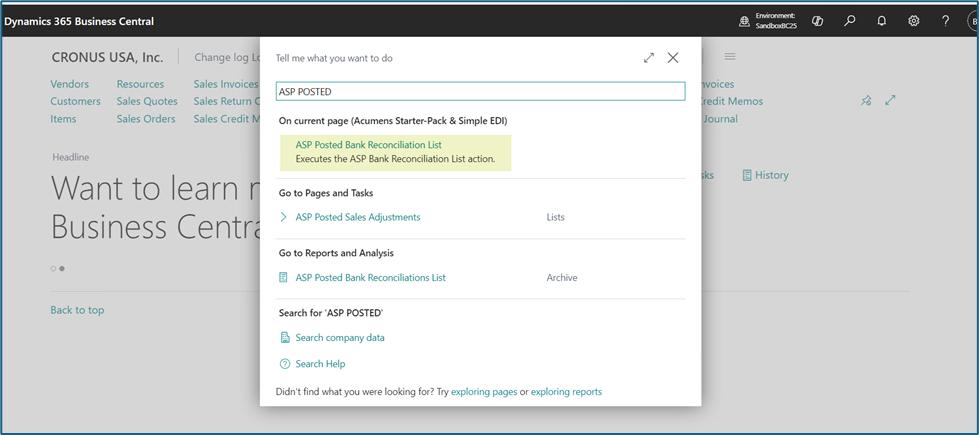Open Items in the navigation menu

pyautogui.click(x=63, y=119)
